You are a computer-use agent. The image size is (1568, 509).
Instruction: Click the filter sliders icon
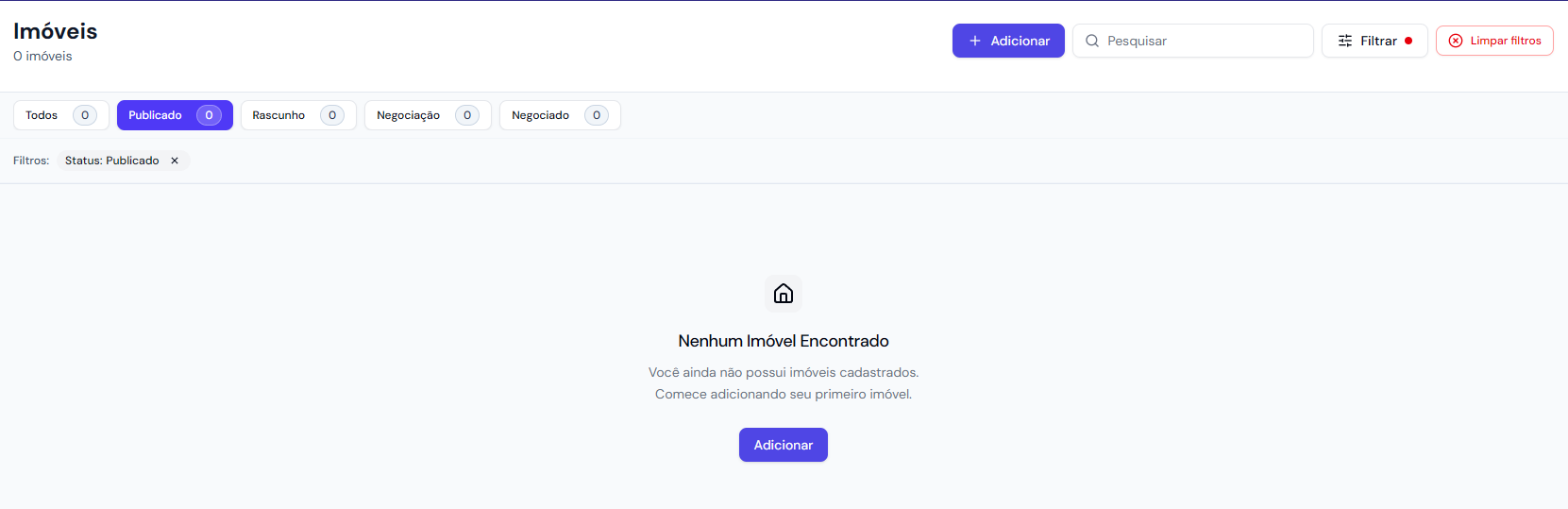coord(1345,41)
